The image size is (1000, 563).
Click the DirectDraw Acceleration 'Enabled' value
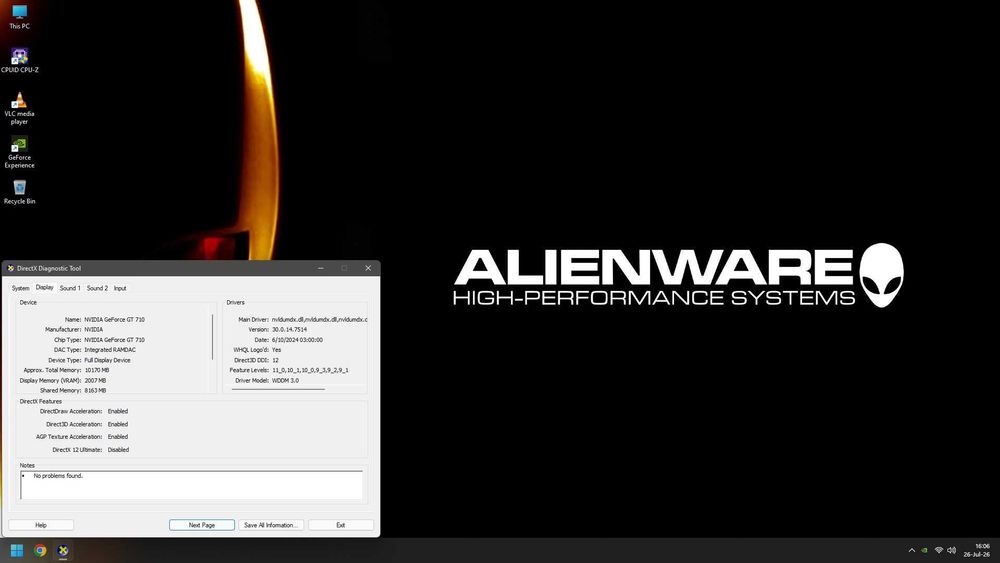117,411
